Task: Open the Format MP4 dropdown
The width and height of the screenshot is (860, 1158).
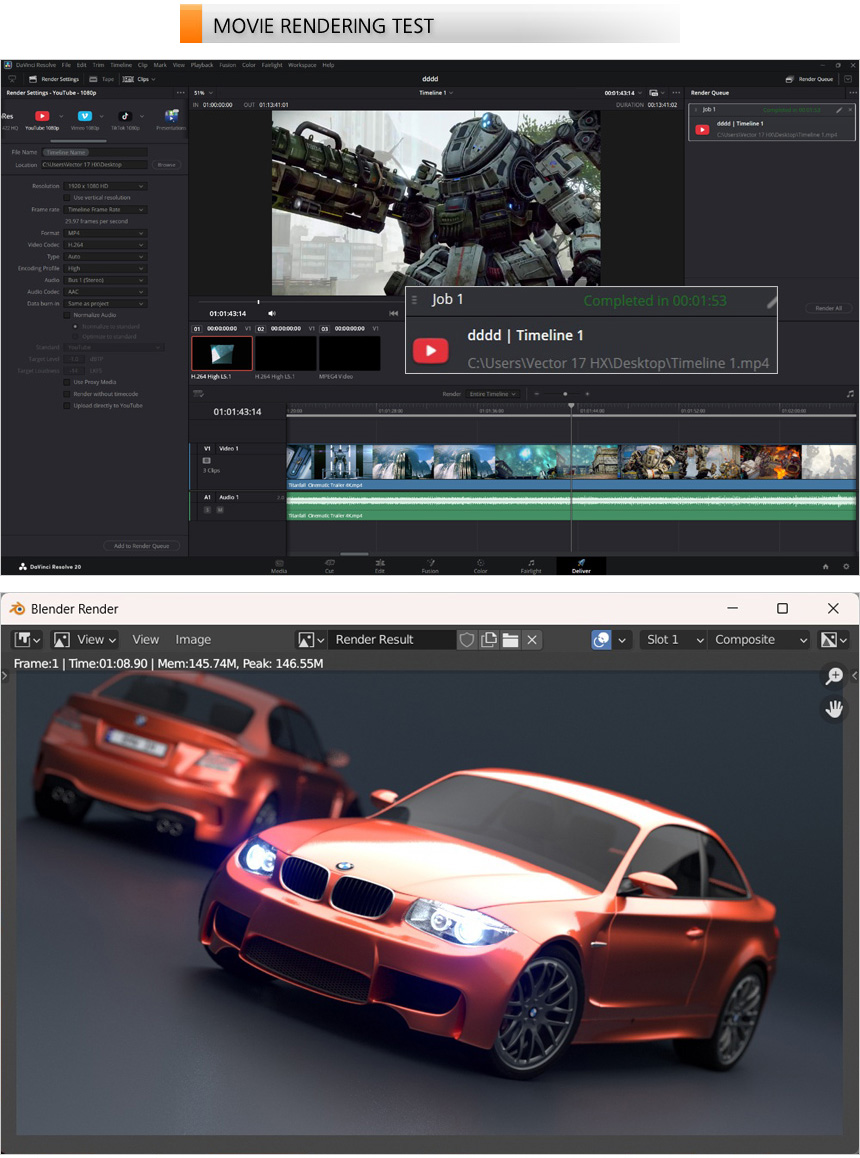Action: 105,233
